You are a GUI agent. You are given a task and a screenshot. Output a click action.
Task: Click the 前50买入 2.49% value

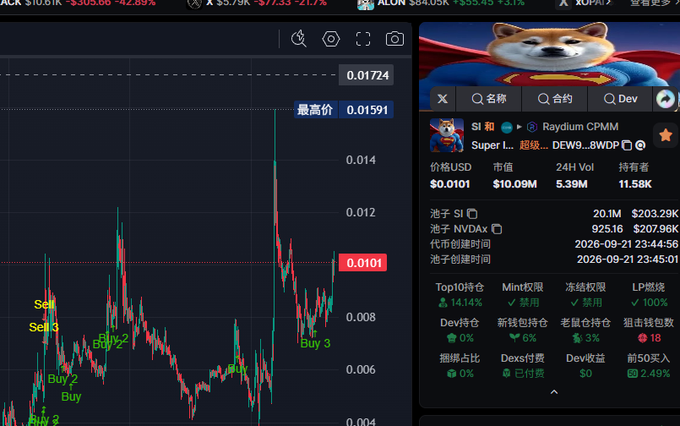tap(649, 374)
